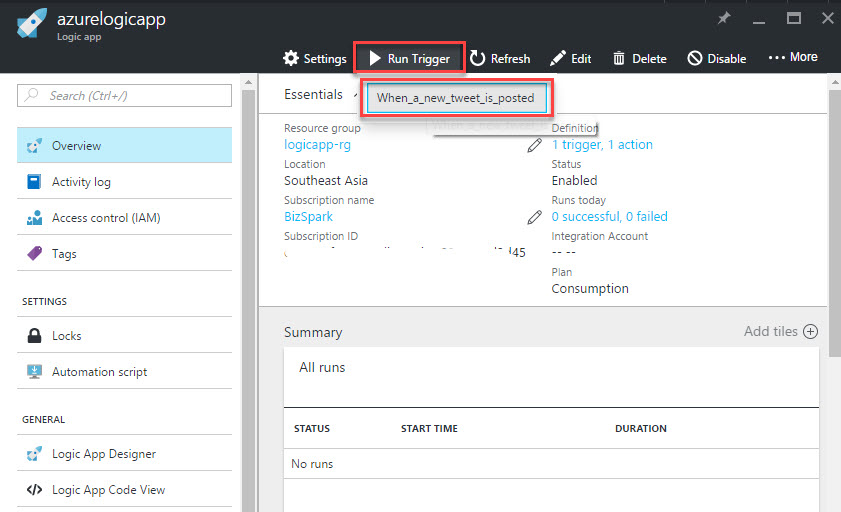Refresh the logic app blade
The height and width of the screenshot is (512, 841).
(x=500, y=58)
